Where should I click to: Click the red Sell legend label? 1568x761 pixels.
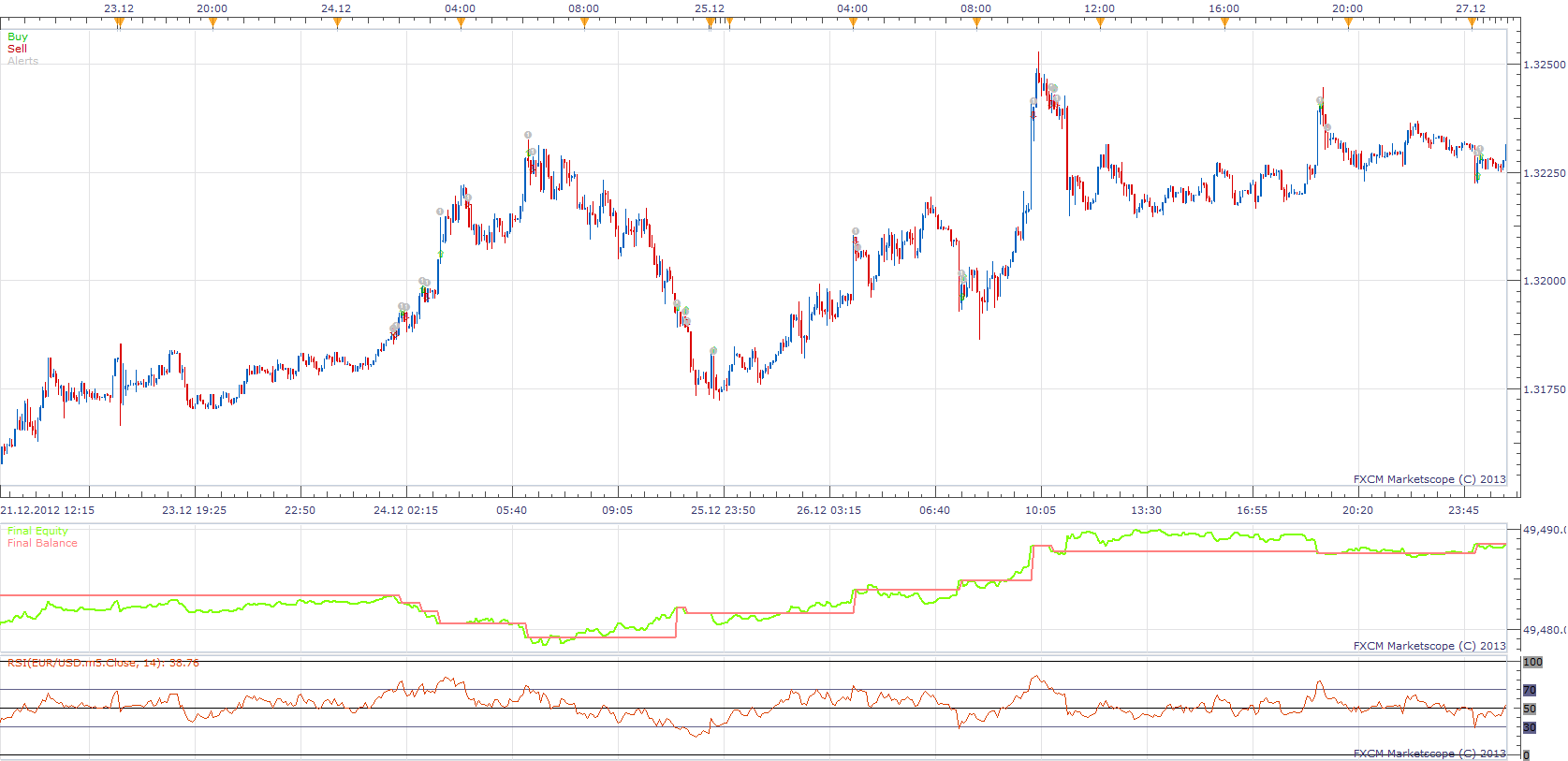pyautogui.click(x=17, y=49)
